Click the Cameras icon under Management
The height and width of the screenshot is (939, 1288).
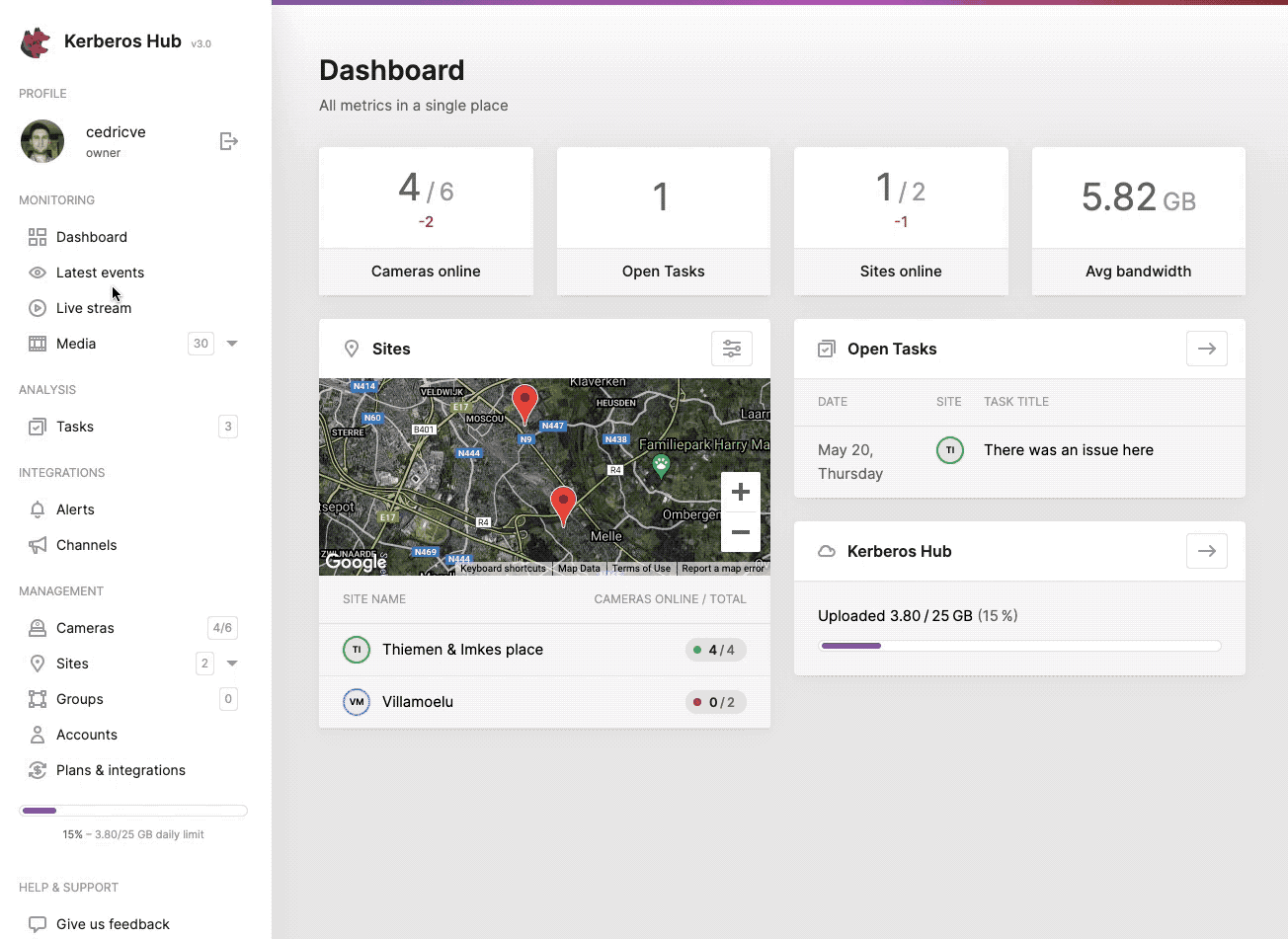tap(37, 627)
